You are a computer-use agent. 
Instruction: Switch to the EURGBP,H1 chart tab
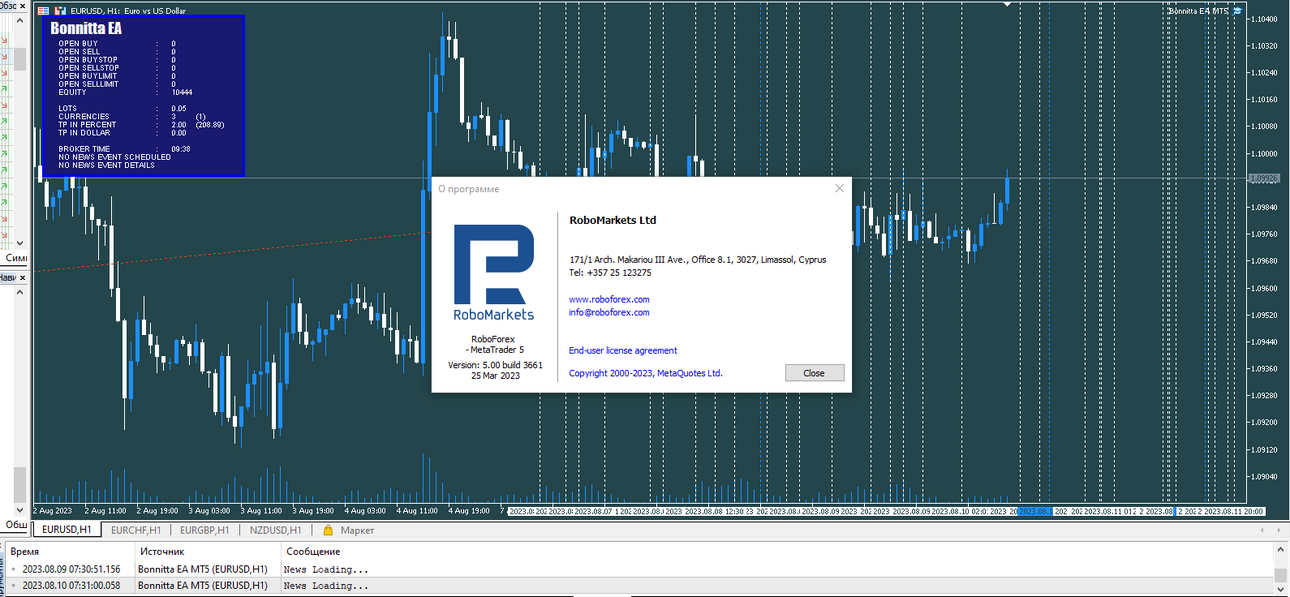click(204, 530)
